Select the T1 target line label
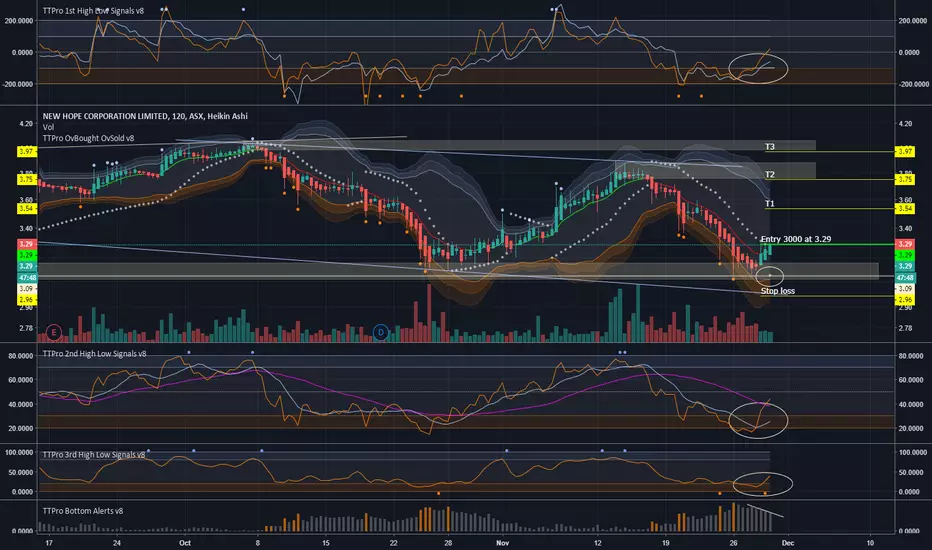This screenshot has height=550, width=932. coord(770,203)
